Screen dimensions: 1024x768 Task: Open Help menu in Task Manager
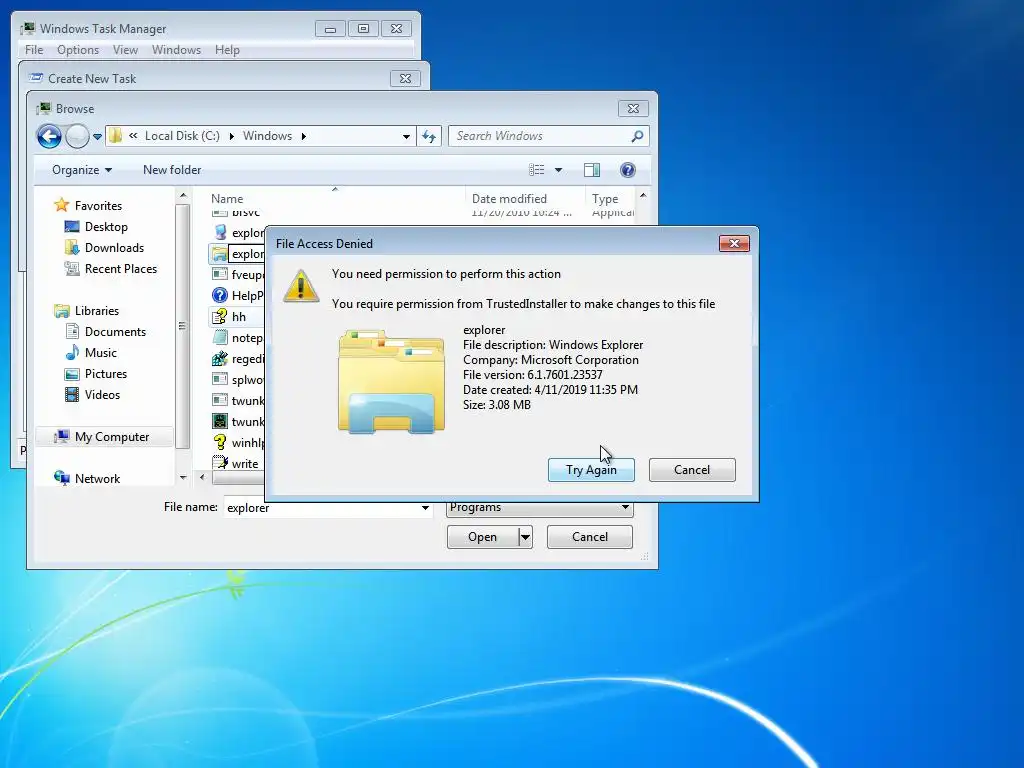[x=227, y=50]
